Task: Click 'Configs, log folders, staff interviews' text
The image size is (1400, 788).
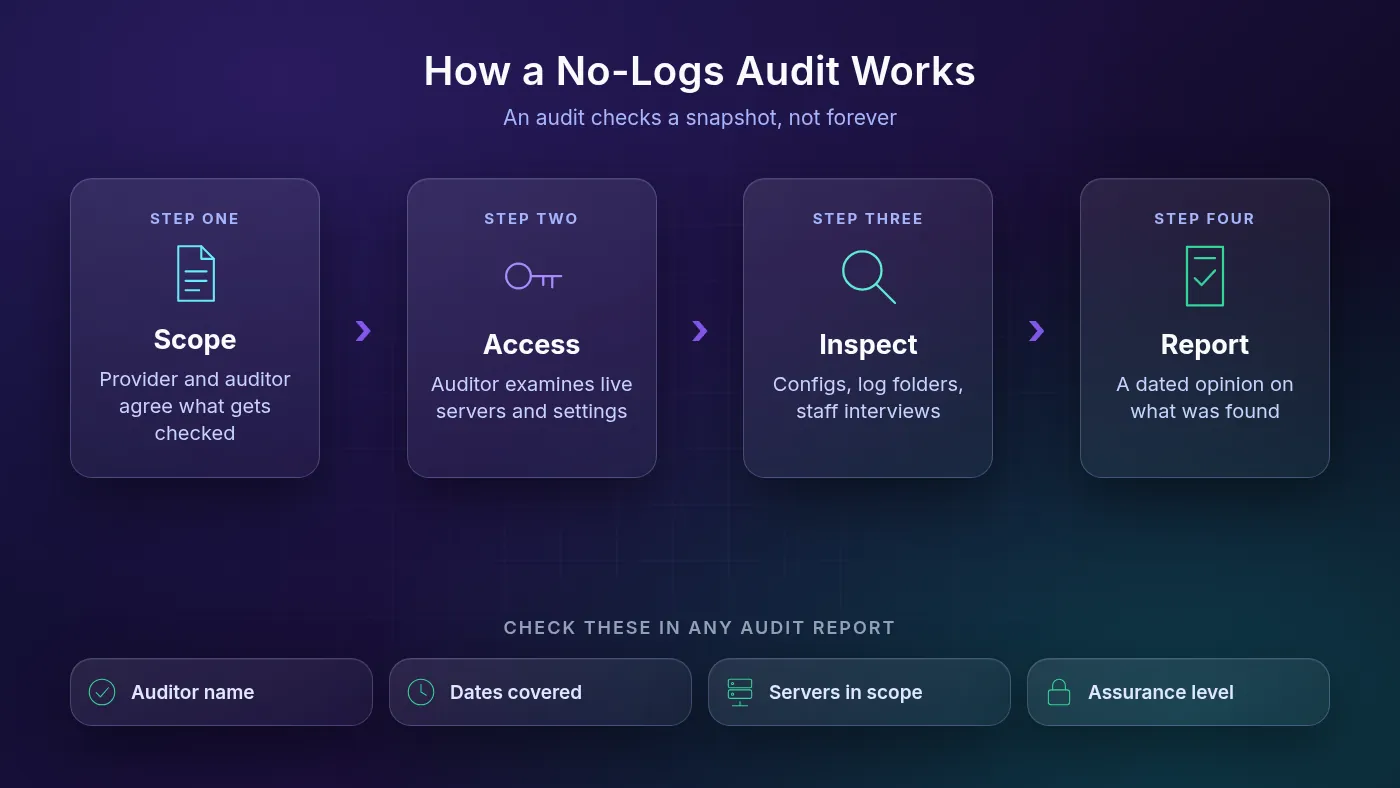Action: [x=868, y=398]
